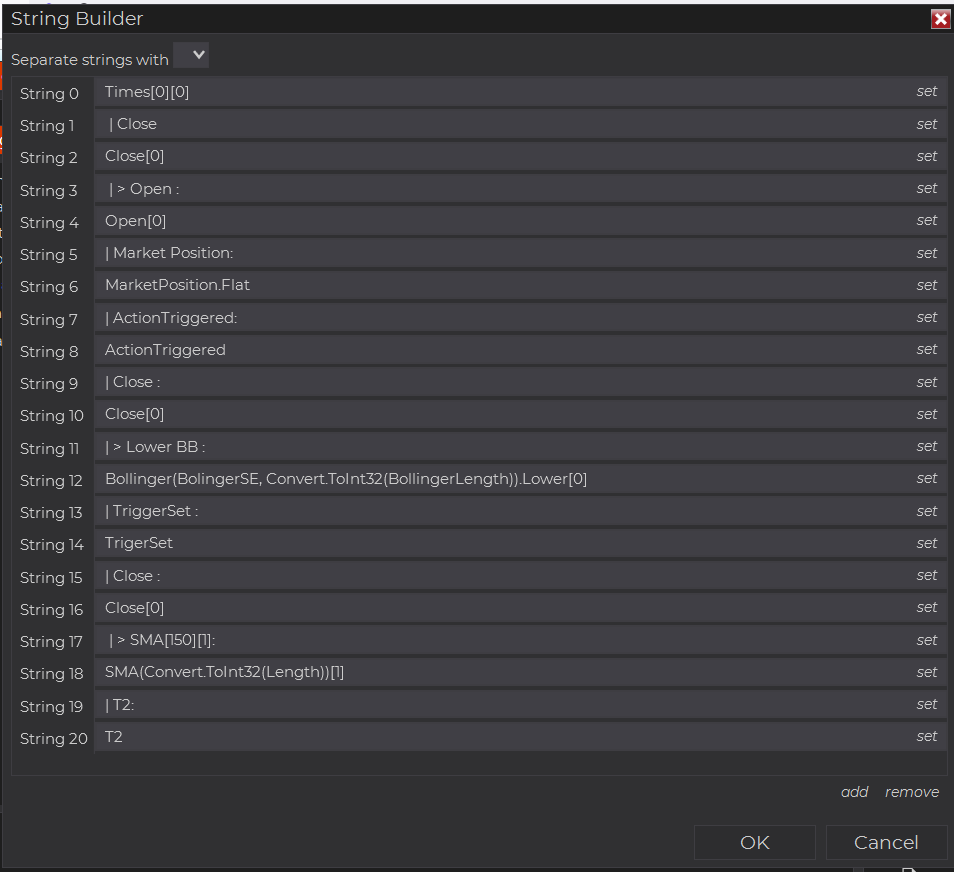
Task: Select the '| TriggerSet :' field
Action: (520, 511)
